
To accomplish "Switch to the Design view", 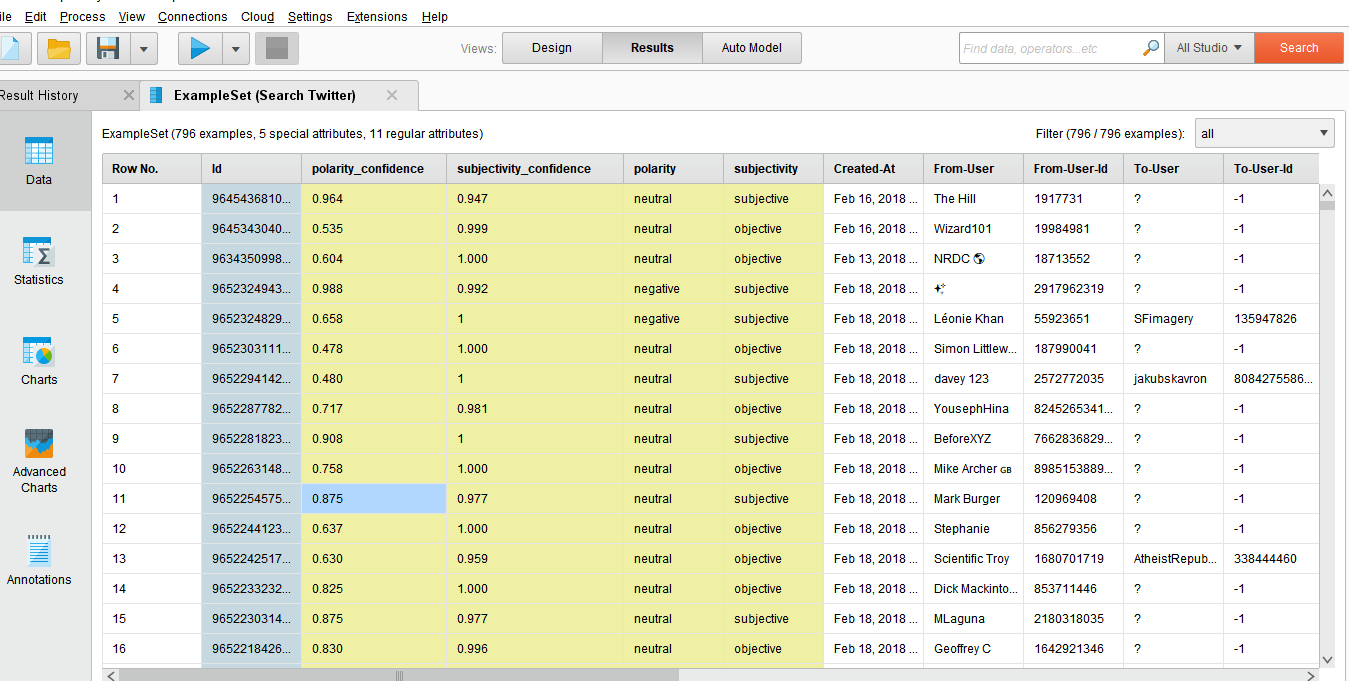I will click(x=552, y=48).
